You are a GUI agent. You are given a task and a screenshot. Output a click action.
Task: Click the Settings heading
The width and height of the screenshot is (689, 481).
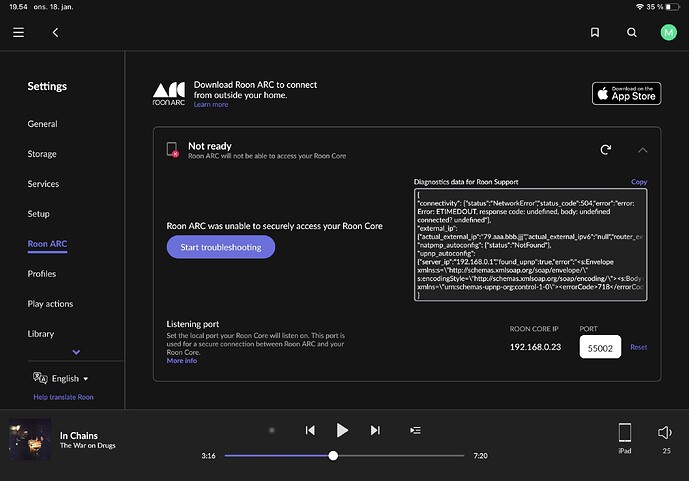tap(47, 86)
